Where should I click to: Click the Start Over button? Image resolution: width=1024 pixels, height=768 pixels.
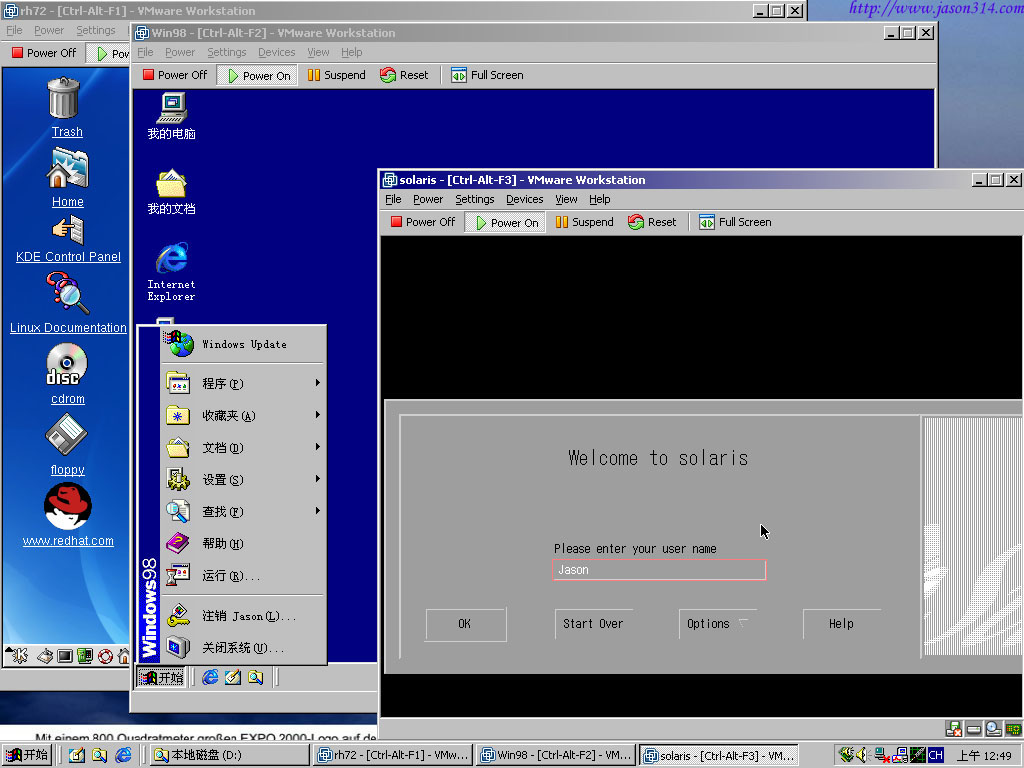tap(593, 624)
